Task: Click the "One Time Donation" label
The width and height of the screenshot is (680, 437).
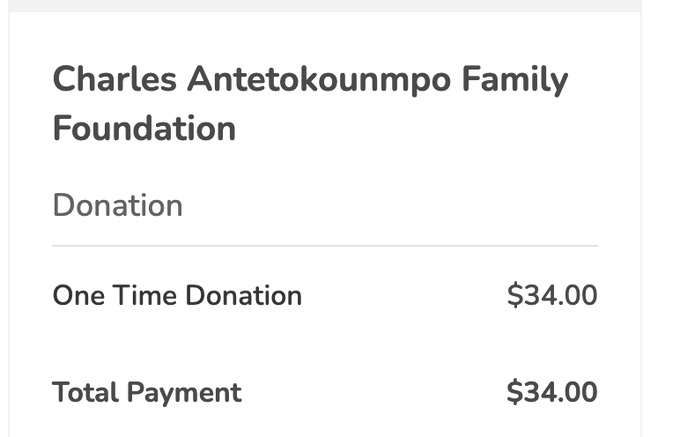Action: coord(177,295)
